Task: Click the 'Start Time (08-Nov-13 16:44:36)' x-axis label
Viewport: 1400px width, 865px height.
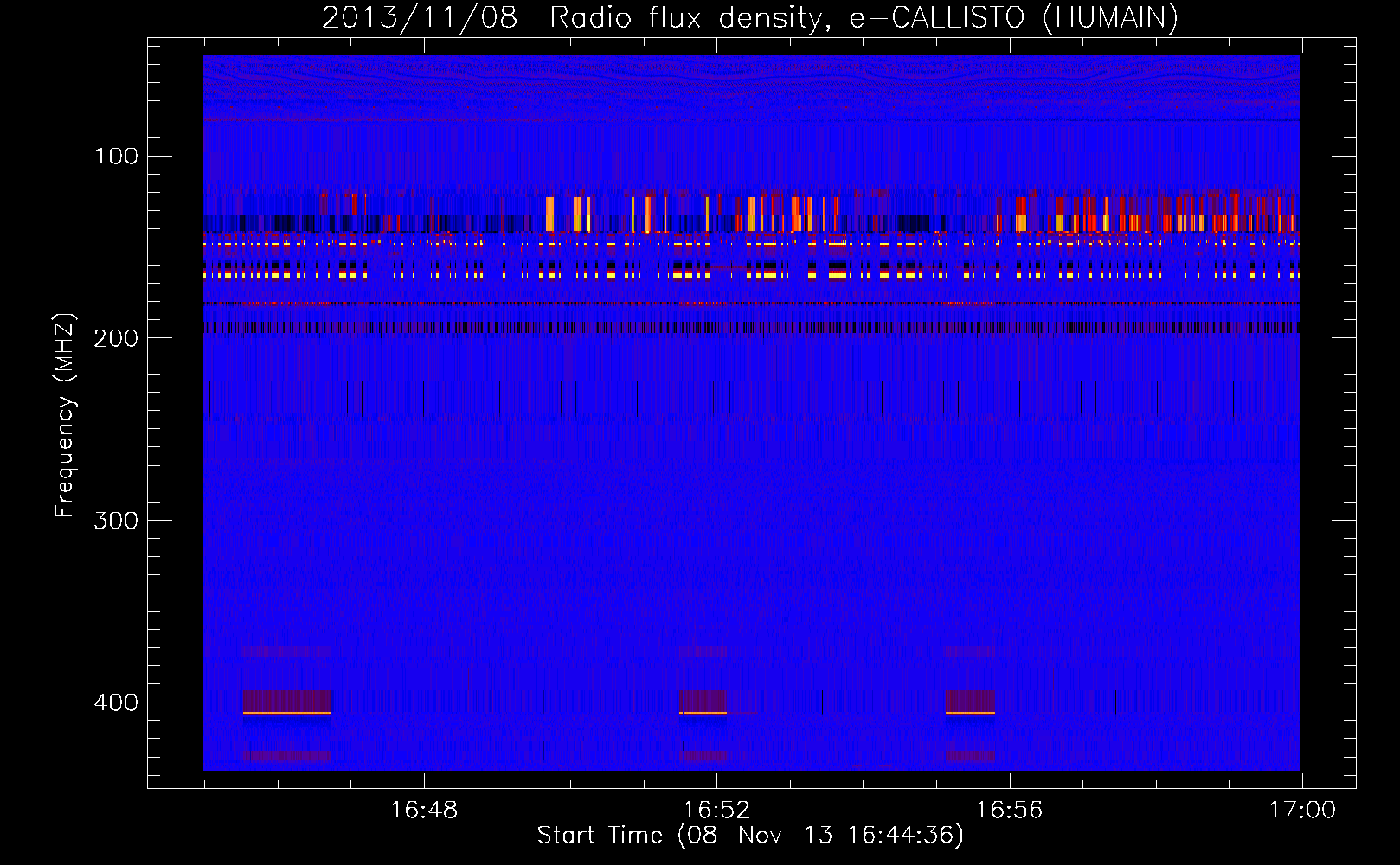Action: click(x=750, y=836)
